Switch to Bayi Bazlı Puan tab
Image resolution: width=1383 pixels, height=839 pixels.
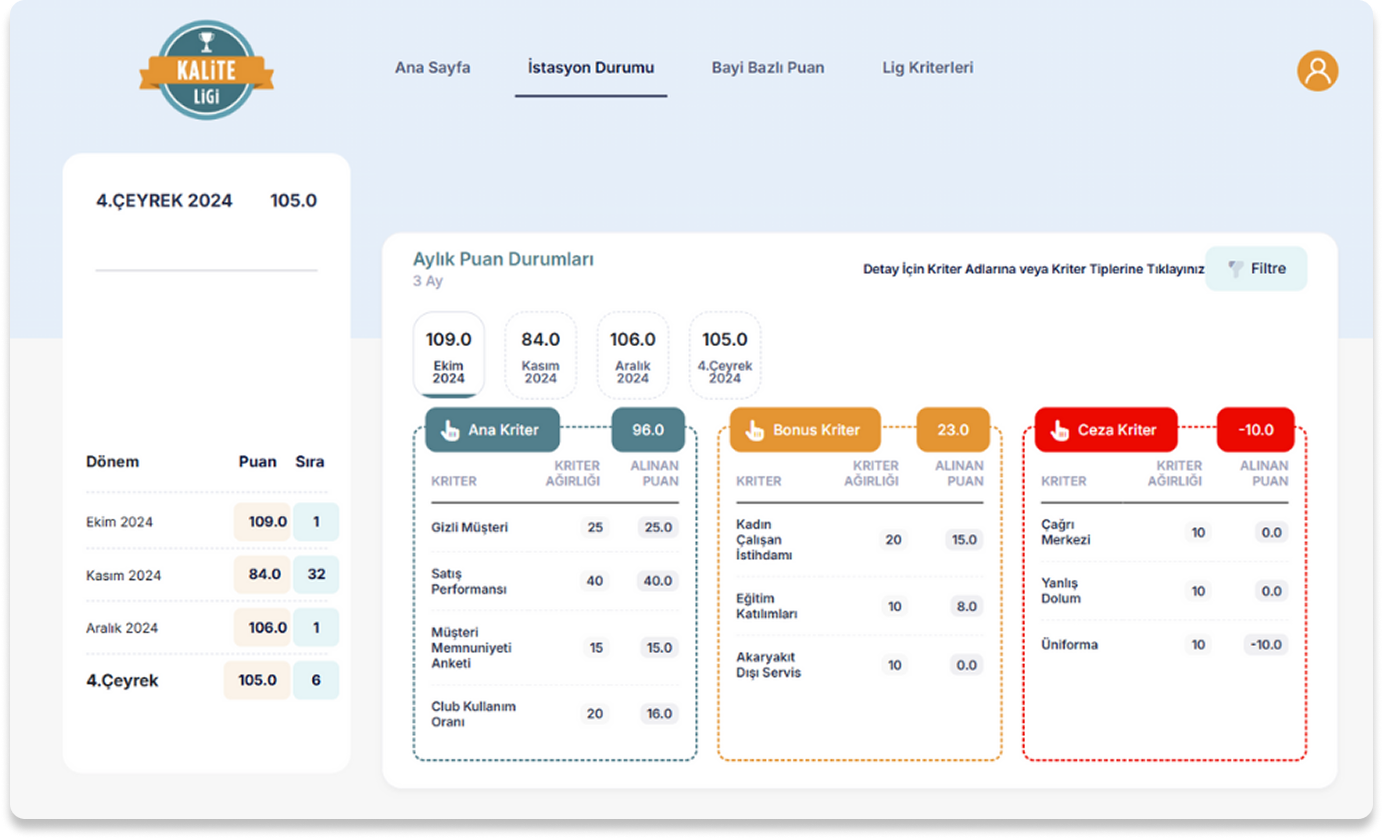click(767, 68)
